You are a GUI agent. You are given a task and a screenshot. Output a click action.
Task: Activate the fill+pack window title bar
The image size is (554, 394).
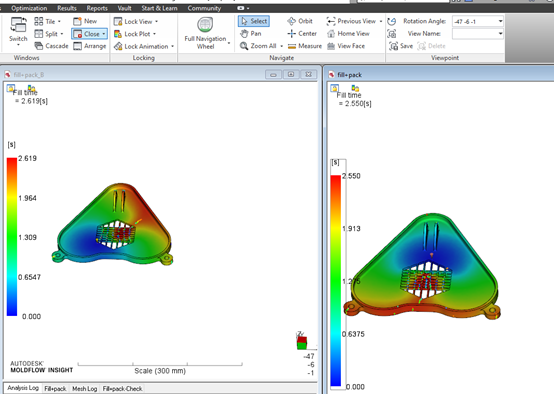coord(440,75)
